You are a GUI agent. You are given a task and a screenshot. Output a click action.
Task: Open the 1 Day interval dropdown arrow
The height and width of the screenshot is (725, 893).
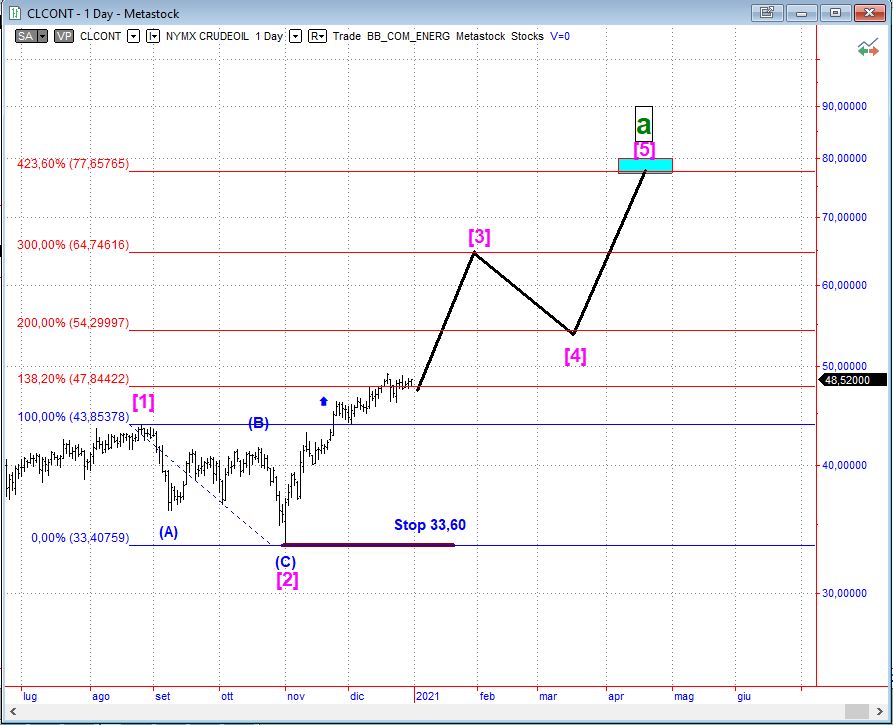[x=295, y=36]
